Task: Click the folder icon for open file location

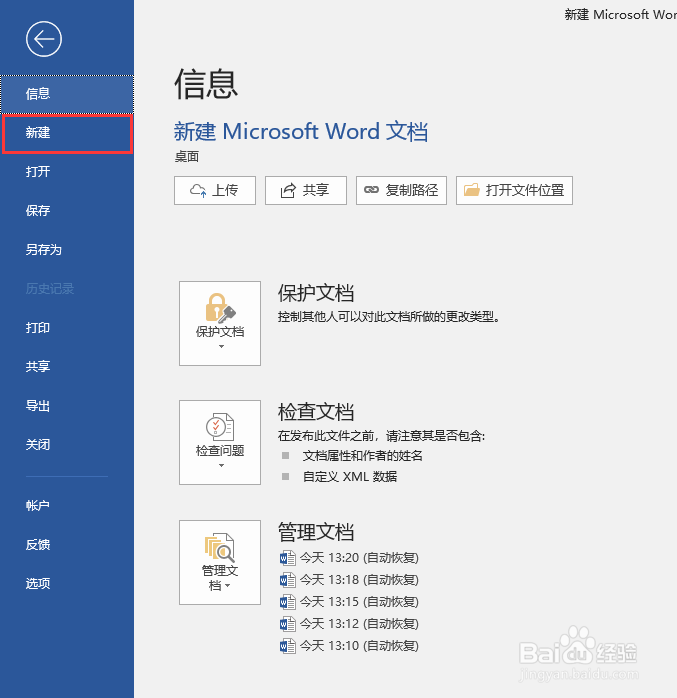Action: [472, 190]
